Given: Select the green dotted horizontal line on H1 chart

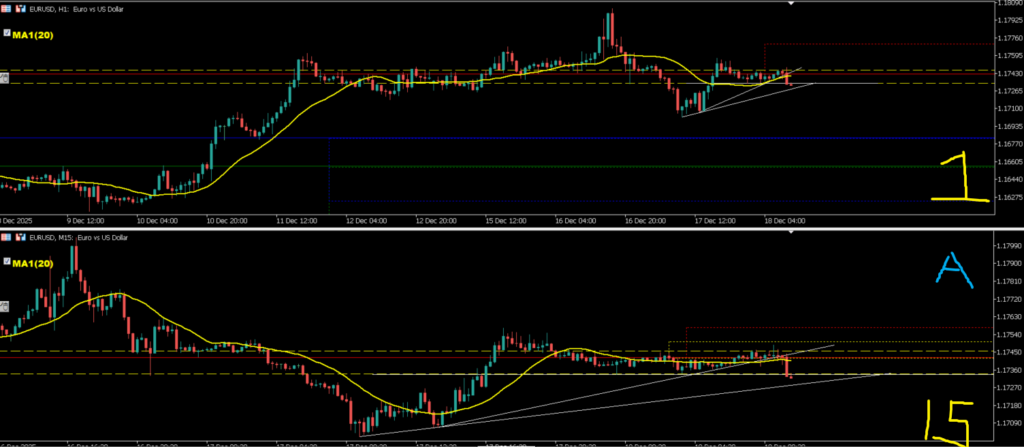Looking at the screenshot, I should [x=500, y=166].
